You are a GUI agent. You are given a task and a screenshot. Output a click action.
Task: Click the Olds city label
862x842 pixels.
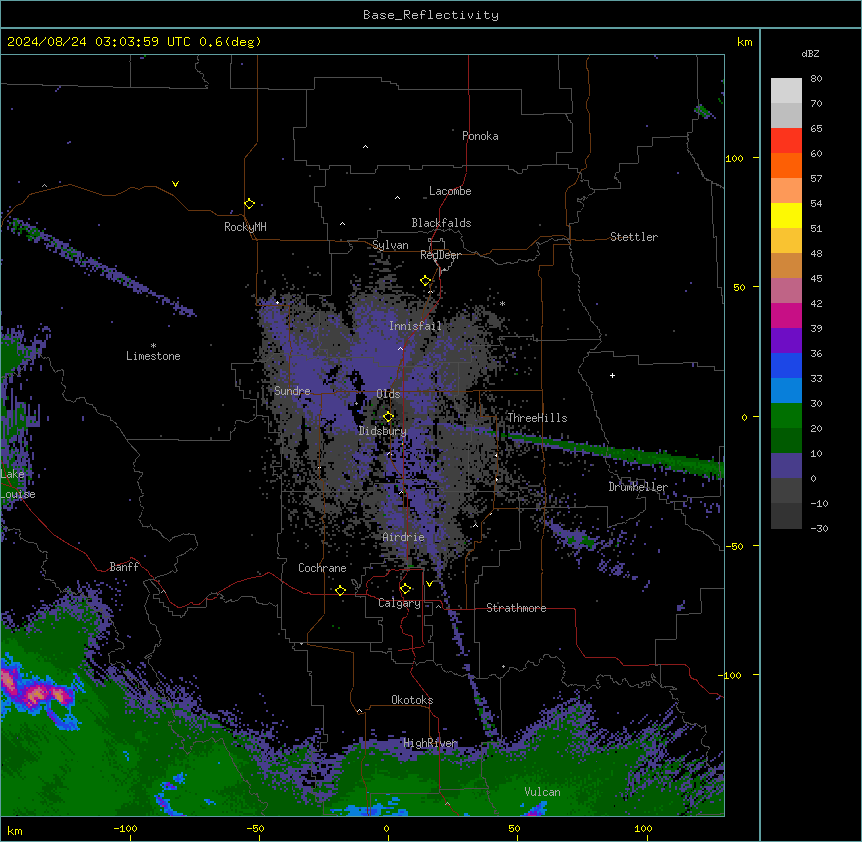tap(388, 394)
